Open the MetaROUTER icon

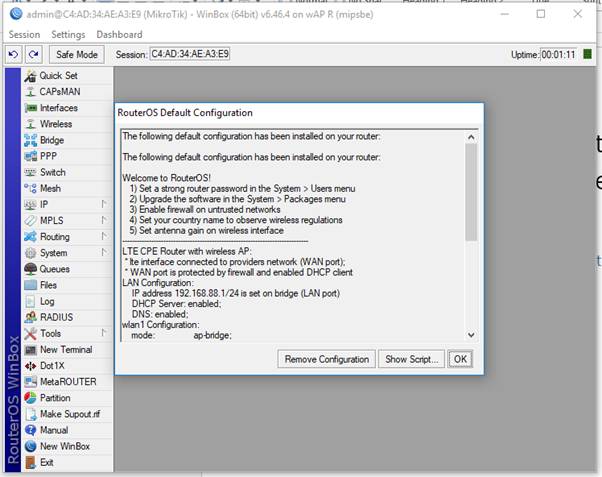tap(30, 382)
